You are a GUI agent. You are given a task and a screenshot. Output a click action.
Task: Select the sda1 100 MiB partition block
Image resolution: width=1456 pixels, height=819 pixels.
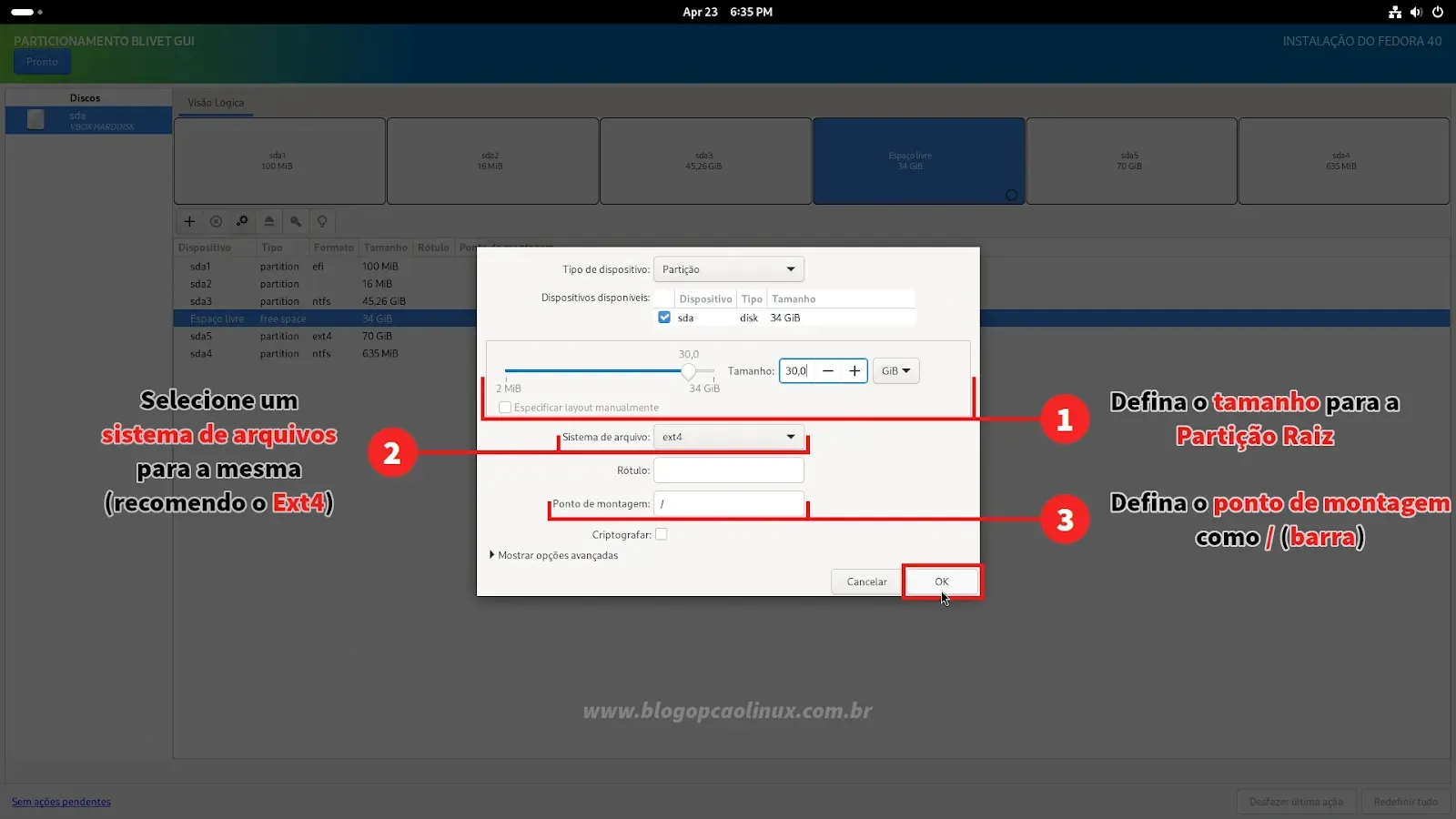point(279,161)
